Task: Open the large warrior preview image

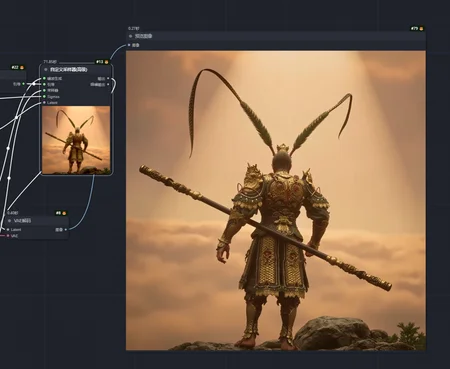Action: click(276, 200)
